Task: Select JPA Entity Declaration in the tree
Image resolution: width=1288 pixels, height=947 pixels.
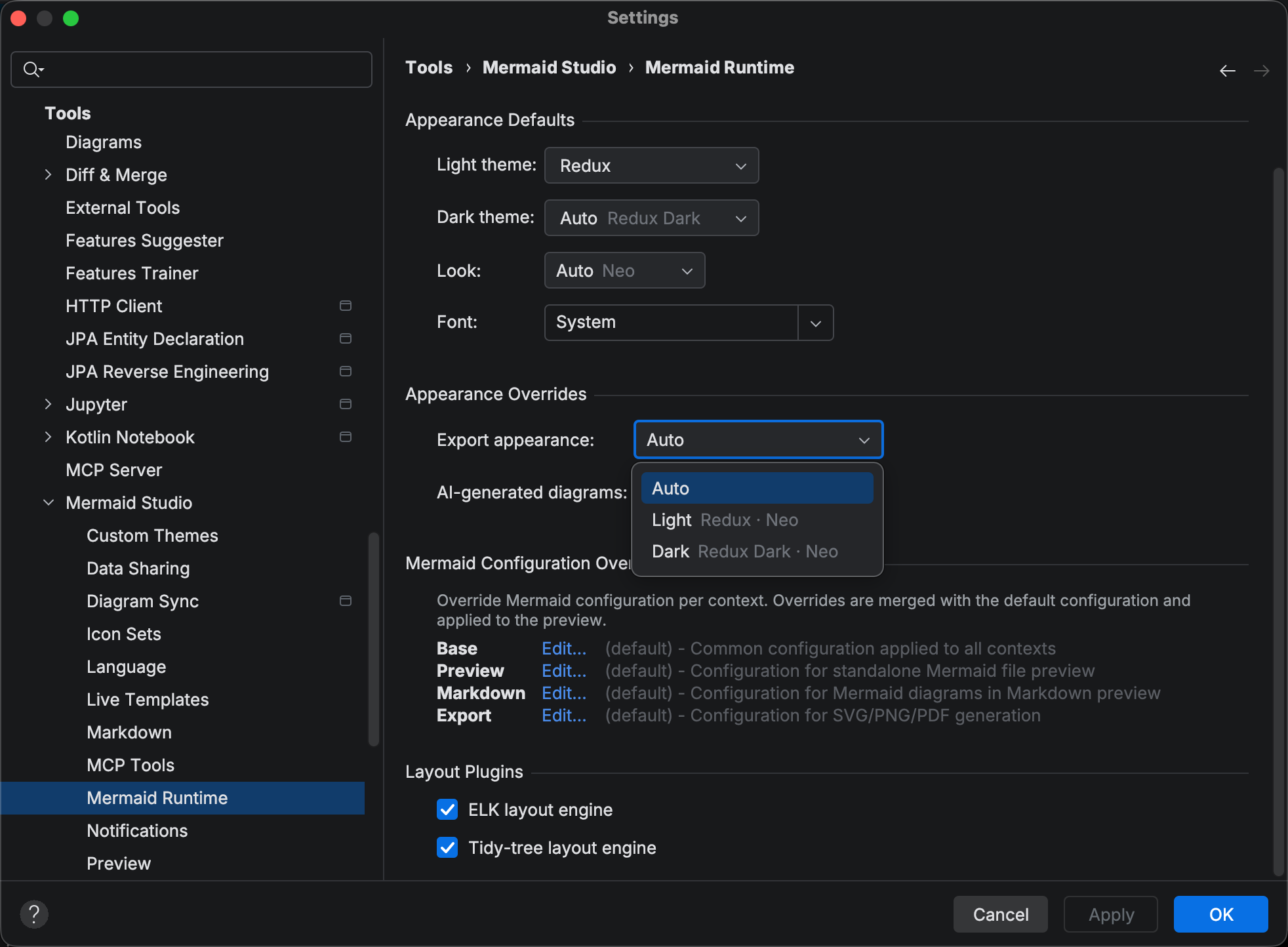Action: [155, 338]
